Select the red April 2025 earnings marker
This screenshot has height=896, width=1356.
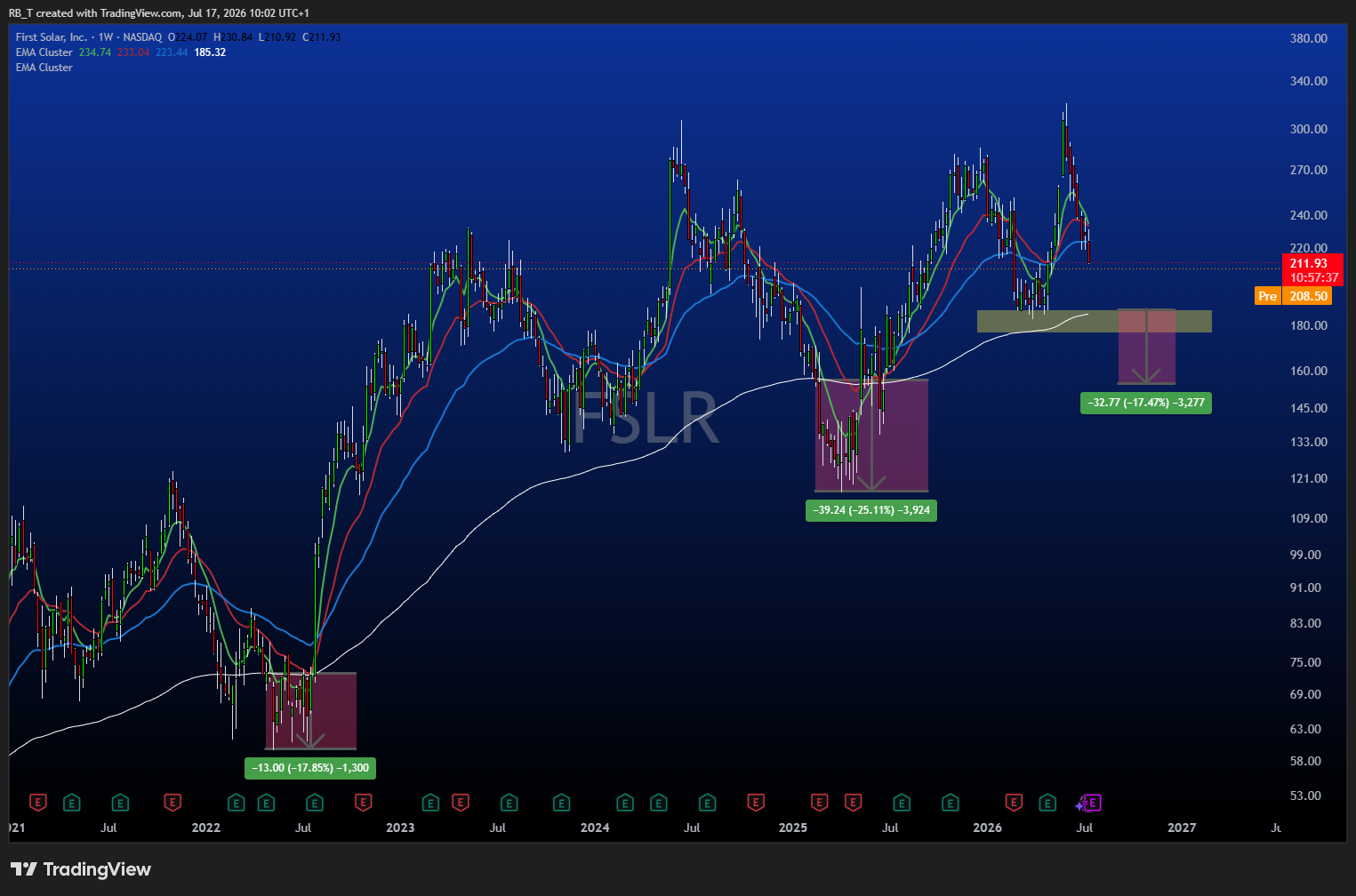tap(853, 803)
